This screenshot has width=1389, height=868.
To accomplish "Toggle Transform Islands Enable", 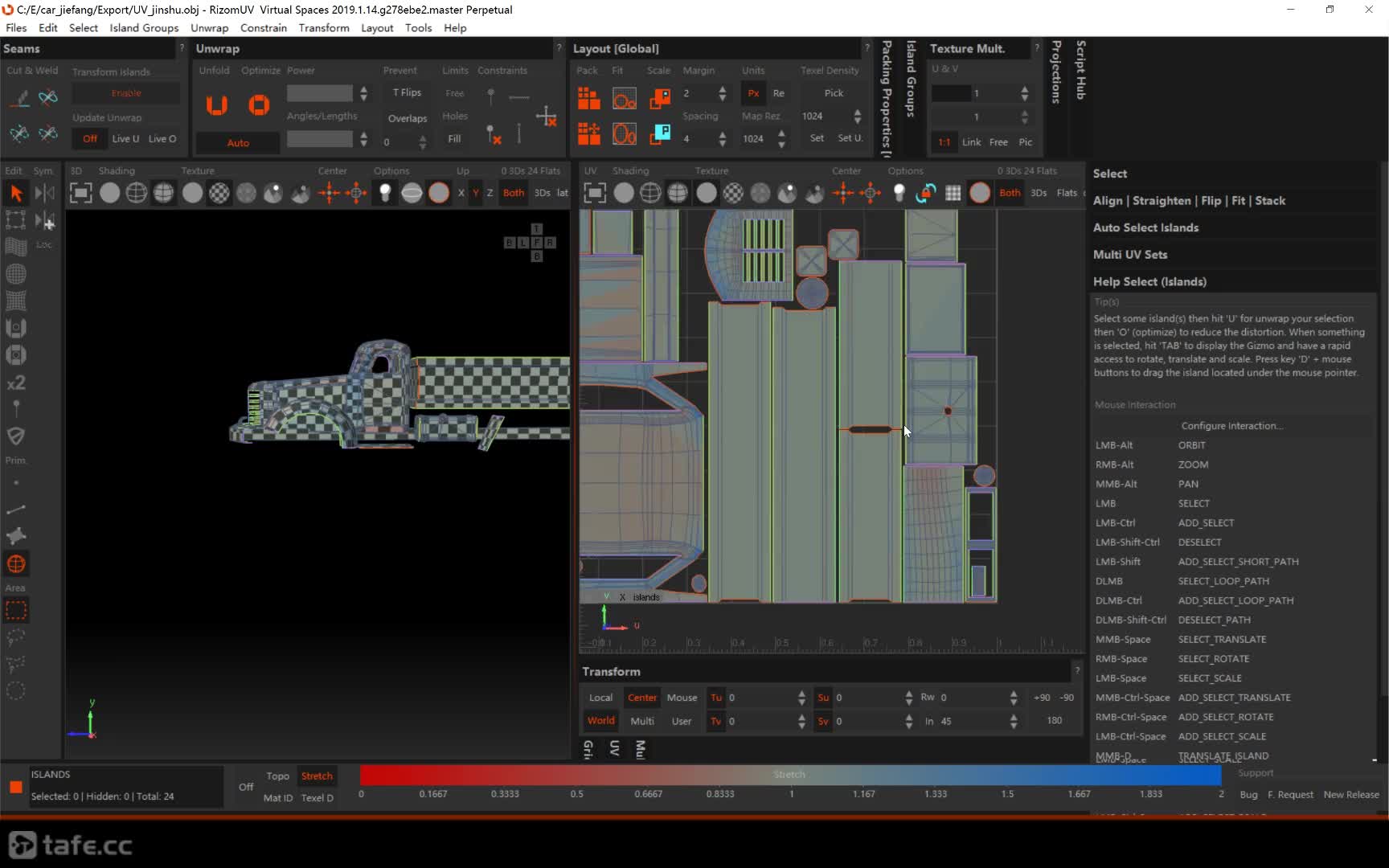I will coord(125,93).
